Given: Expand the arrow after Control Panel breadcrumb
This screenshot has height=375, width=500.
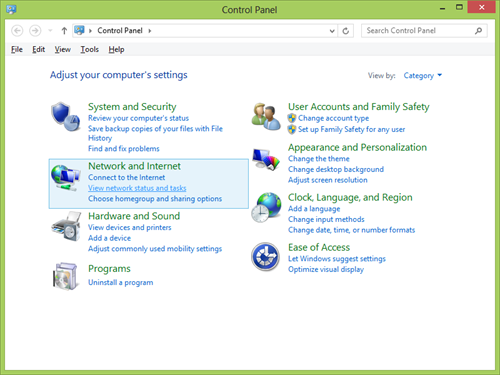Looking at the screenshot, I should click(150, 31).
